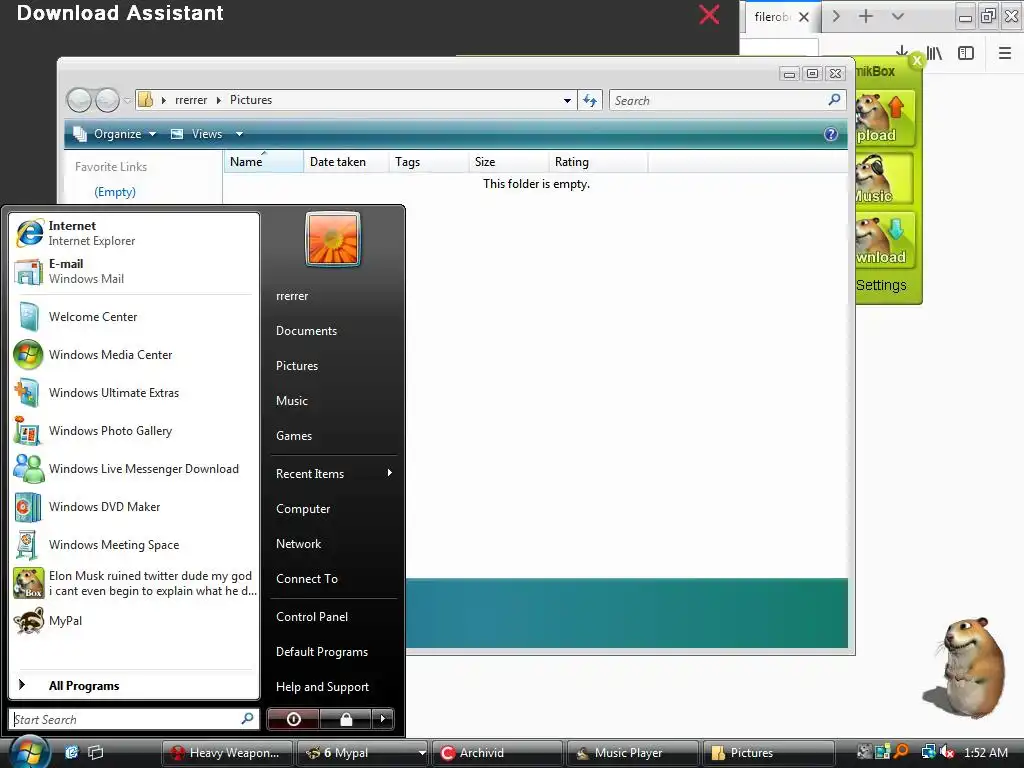Open Internet Explorer from Start menu
The width and height of the screenshot is (1024, 768).
[134, 233]
